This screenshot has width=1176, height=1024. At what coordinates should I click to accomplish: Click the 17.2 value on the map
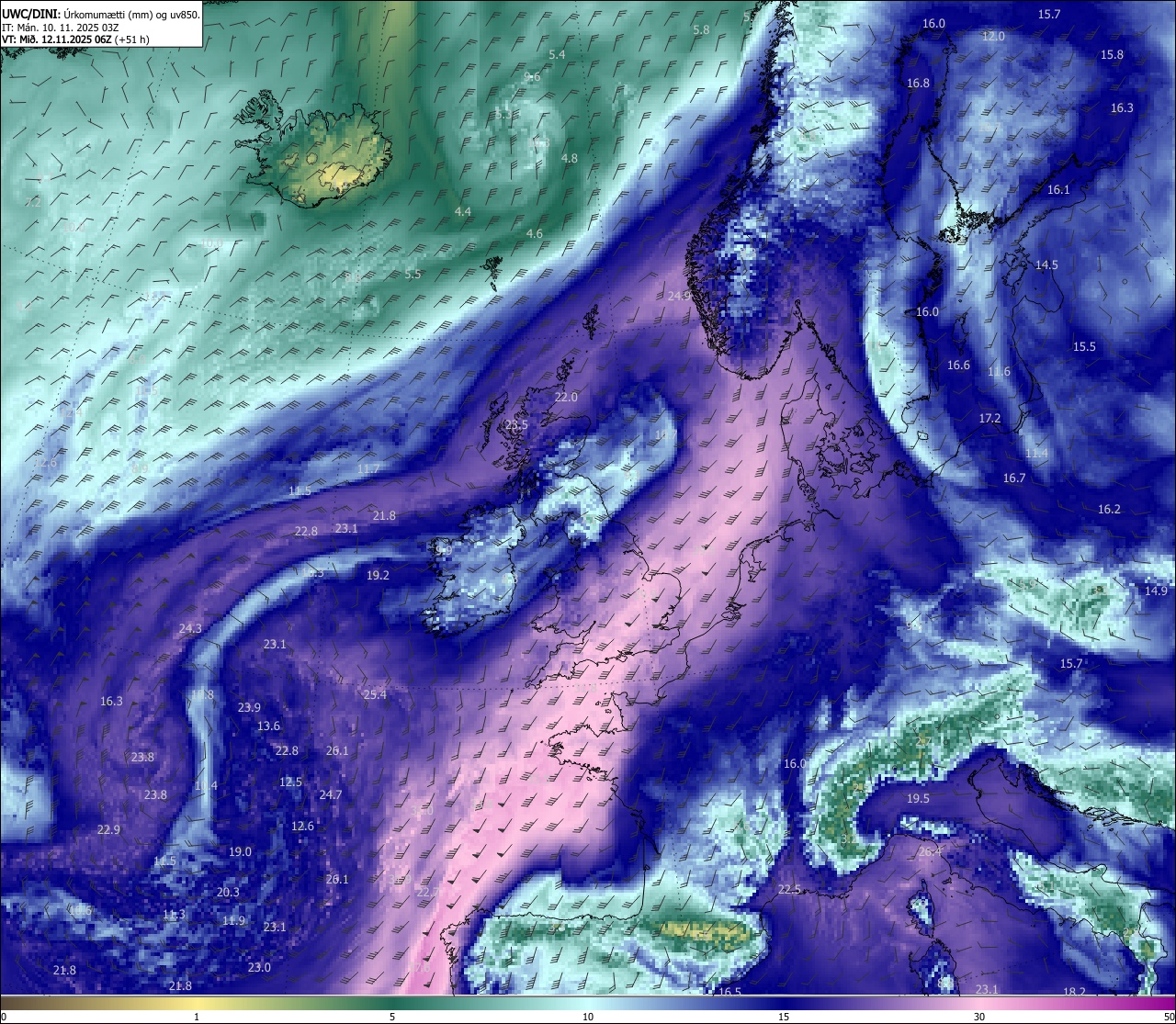point(989,417)
